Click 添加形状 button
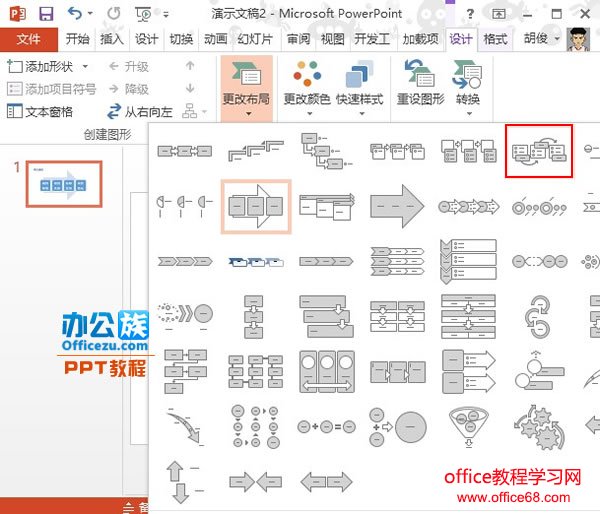This screenshot has width=600, height=514. coord(41,67)
